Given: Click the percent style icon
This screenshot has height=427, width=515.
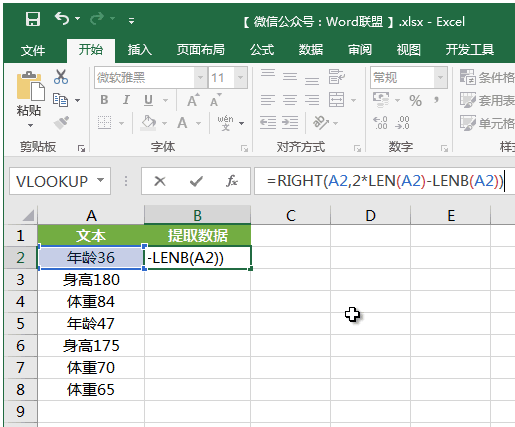Looking at the screenshot, I should click(x=415, y=100).
